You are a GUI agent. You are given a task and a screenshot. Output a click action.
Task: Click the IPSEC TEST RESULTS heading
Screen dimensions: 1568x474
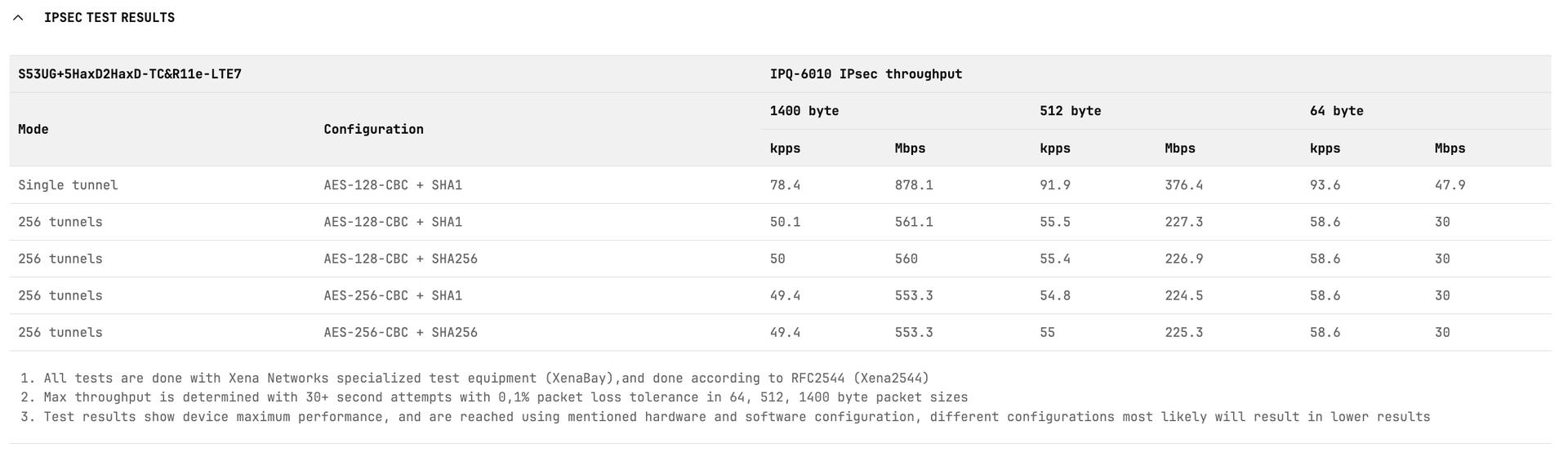point(109,18)
